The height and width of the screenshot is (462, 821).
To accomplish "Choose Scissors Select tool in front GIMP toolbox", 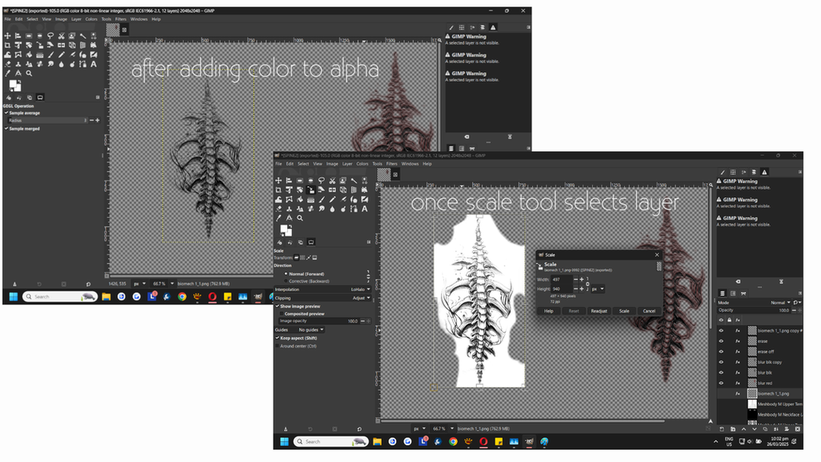I will point(332,180).
